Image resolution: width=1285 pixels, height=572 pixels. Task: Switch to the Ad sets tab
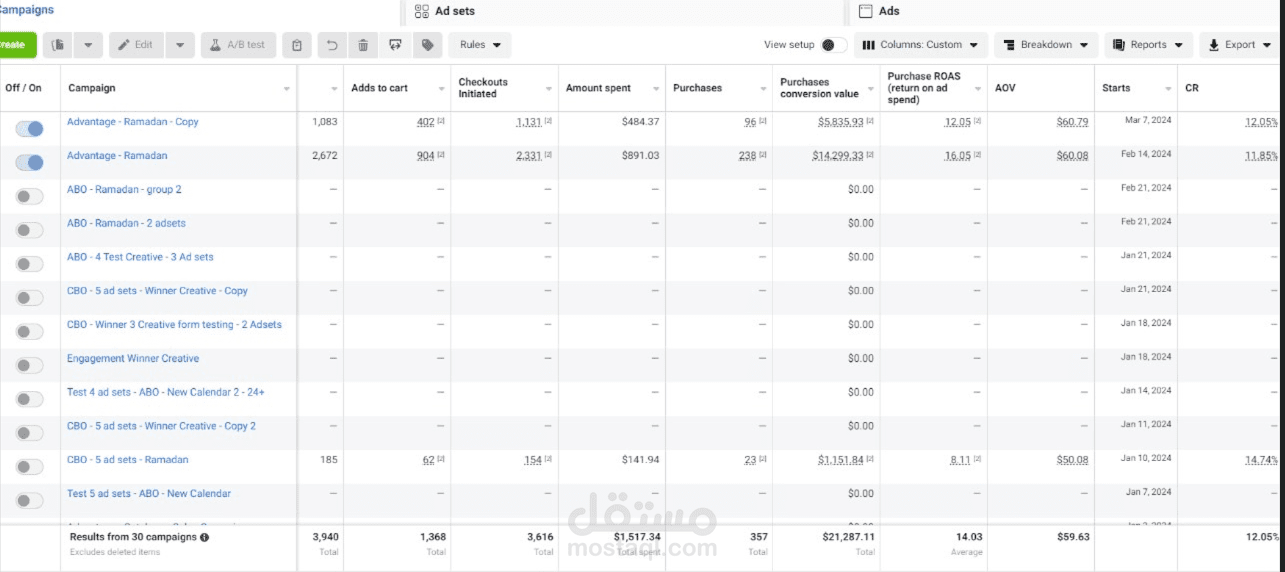click(454, 11)
